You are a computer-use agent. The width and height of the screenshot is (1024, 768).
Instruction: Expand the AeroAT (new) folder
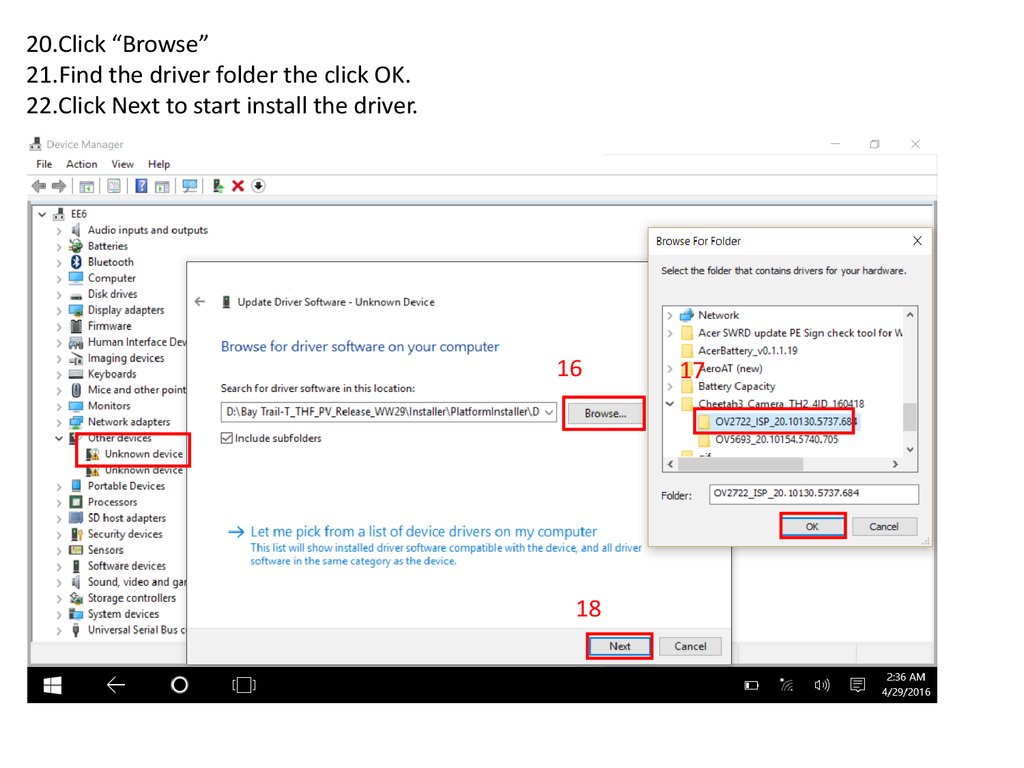669,369
